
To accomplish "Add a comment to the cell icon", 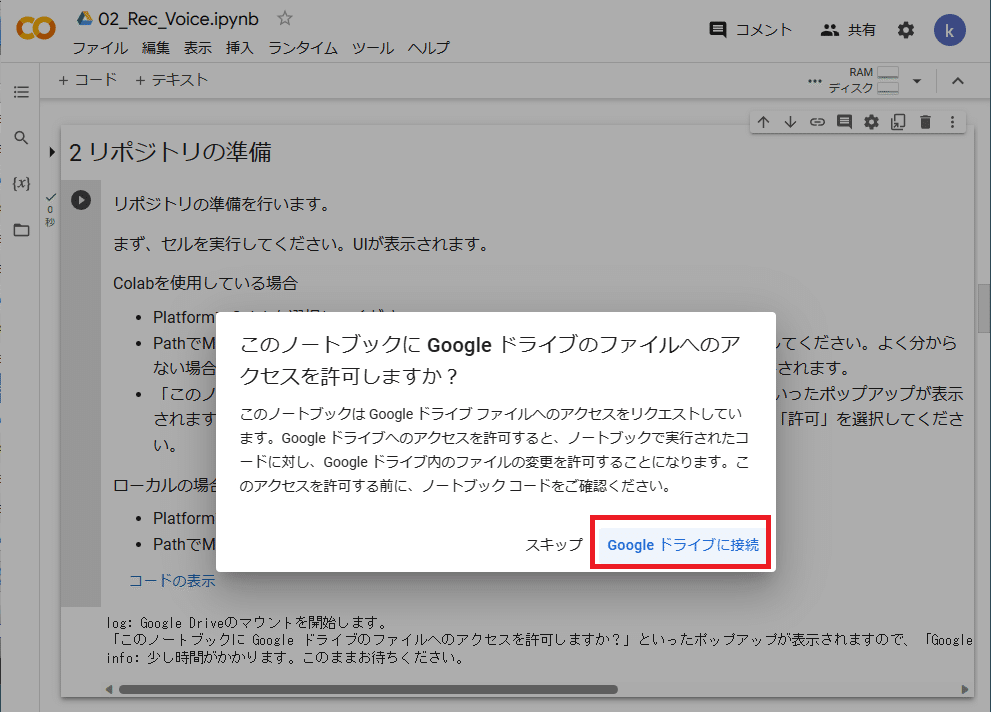I will tap(844, 122).
